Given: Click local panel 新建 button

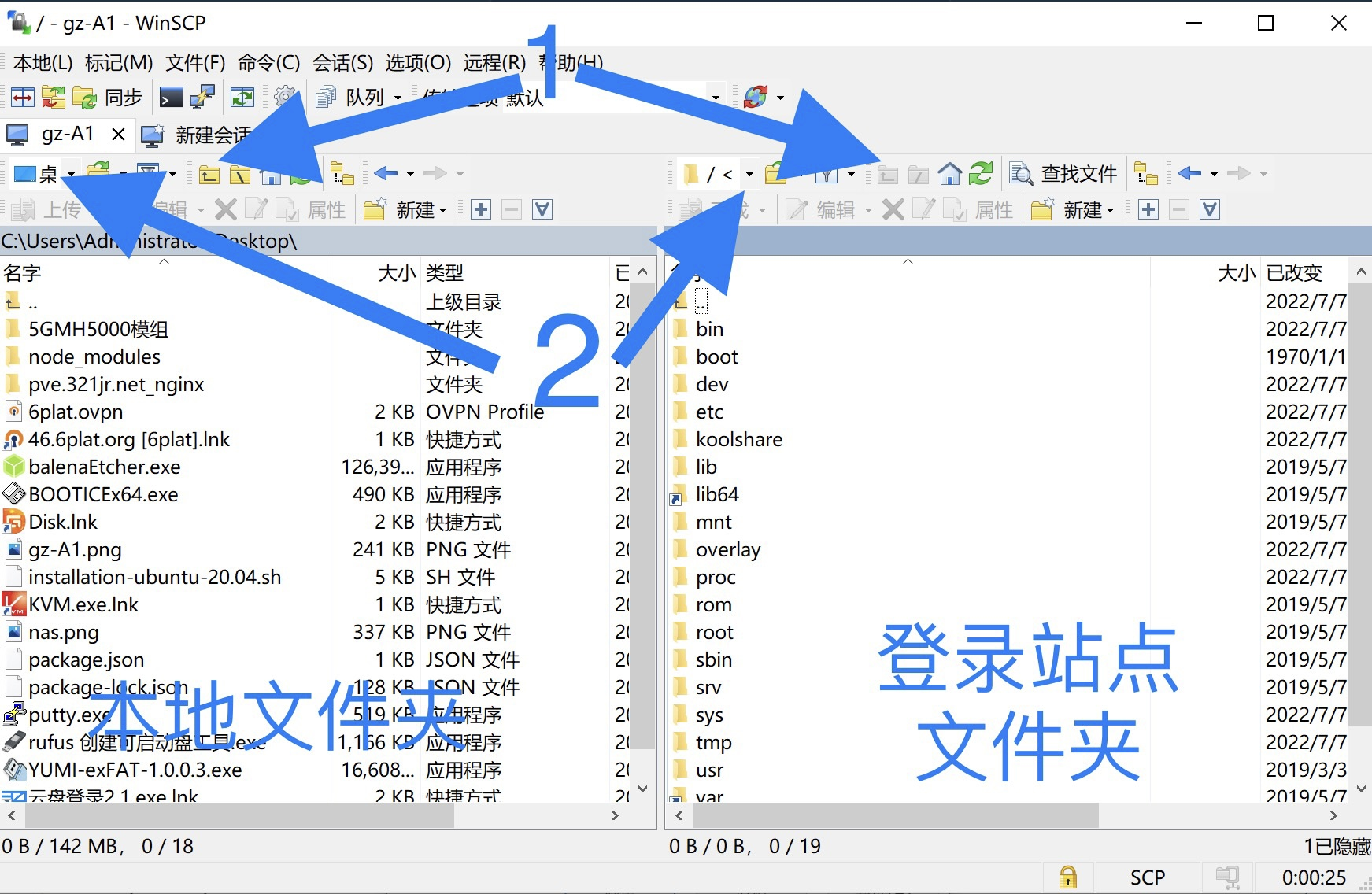Looking at the screenshot, I should (405, 209).
